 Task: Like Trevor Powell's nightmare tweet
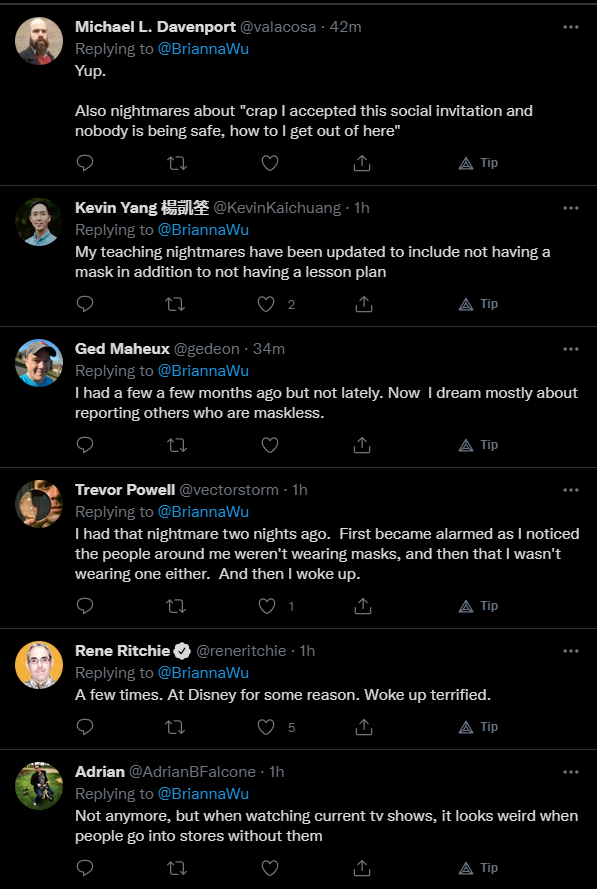pos(266,607)
